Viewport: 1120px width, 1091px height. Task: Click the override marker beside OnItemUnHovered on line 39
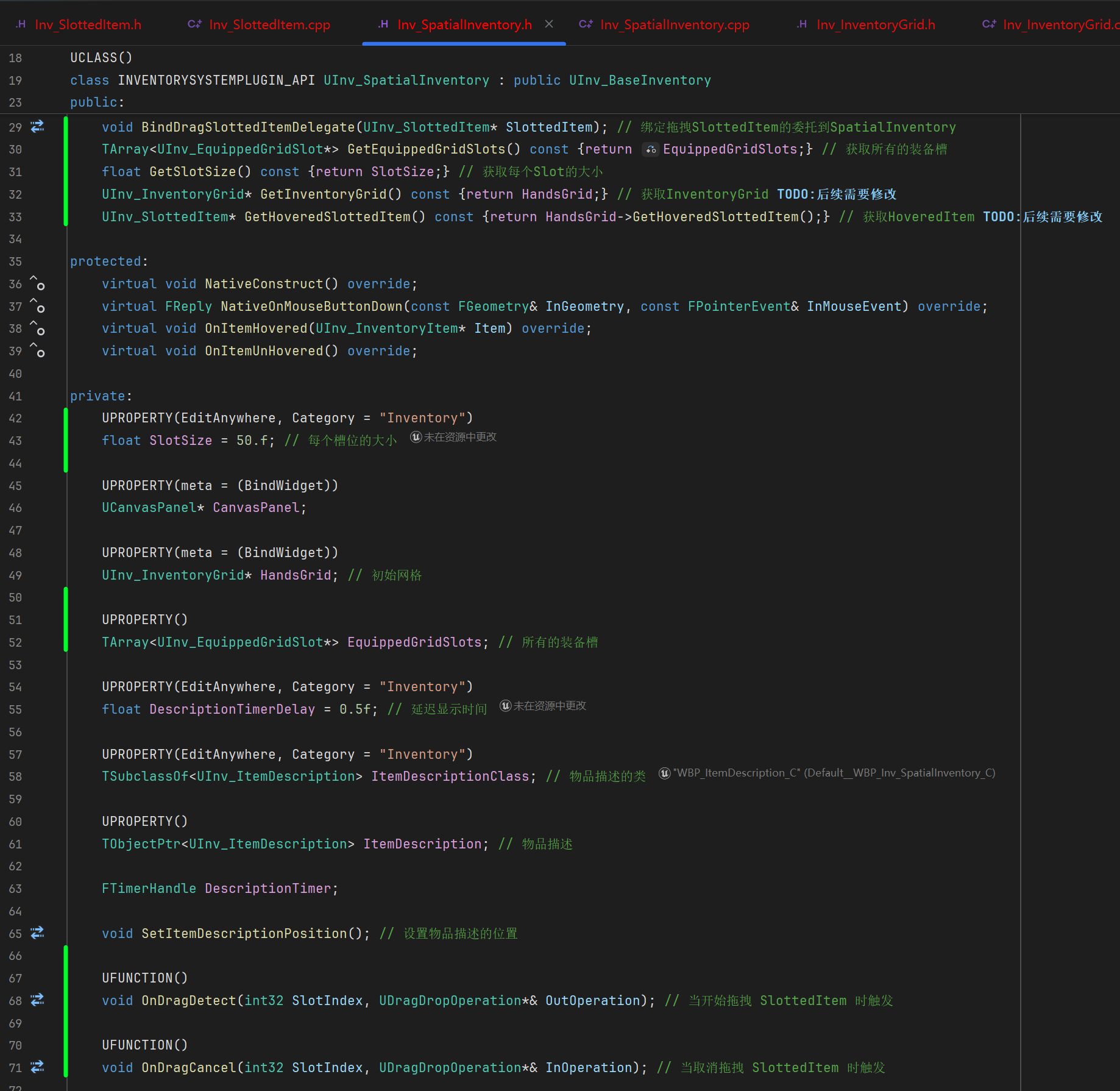(37, 351)
